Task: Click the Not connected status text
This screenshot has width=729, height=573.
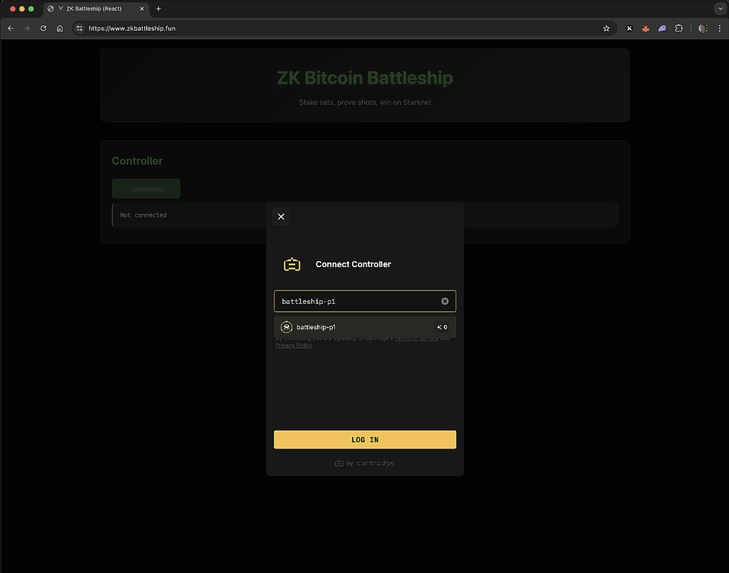Action: tap(143, 215)
